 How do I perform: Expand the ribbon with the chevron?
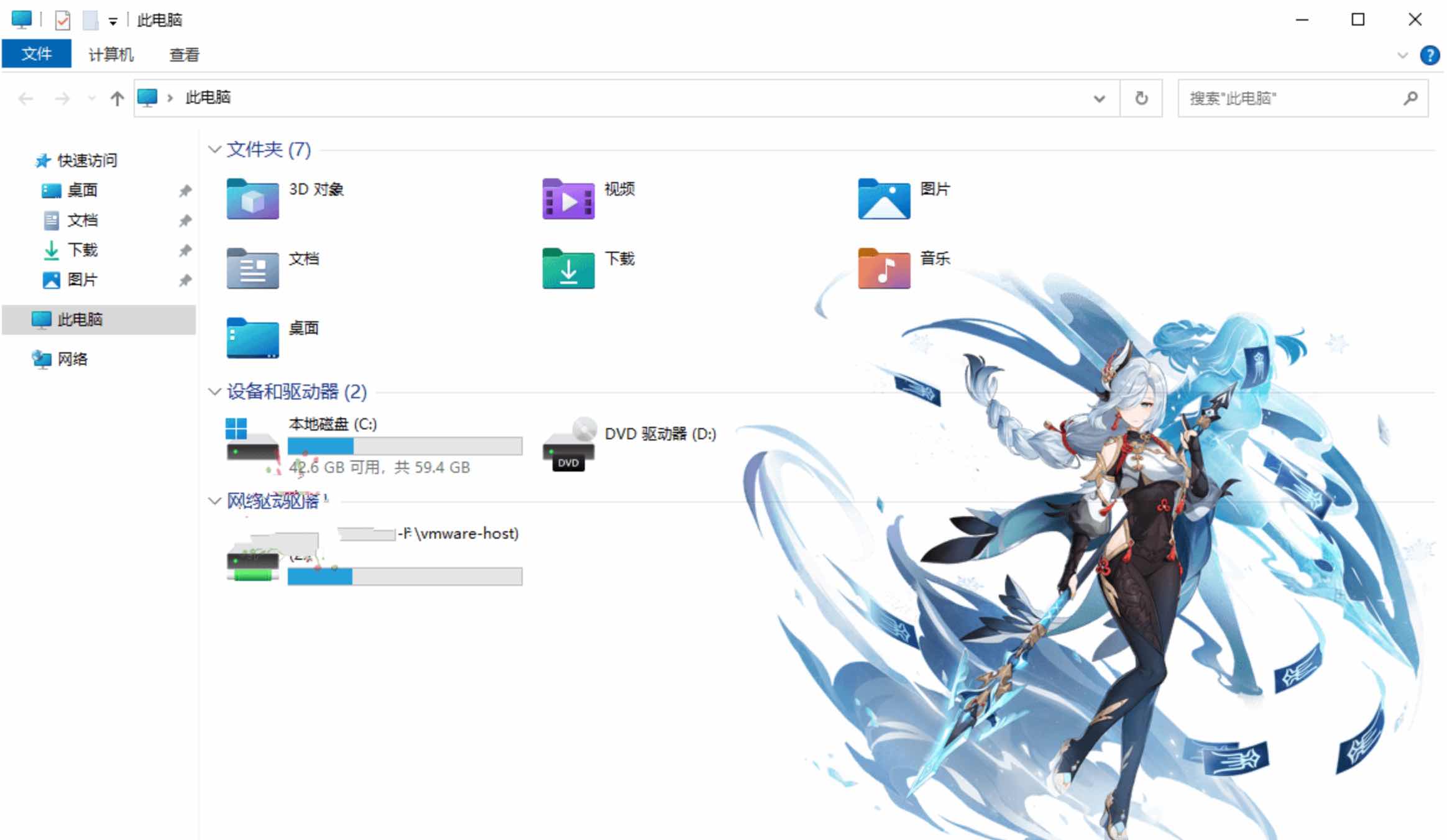coord(1402,55)
